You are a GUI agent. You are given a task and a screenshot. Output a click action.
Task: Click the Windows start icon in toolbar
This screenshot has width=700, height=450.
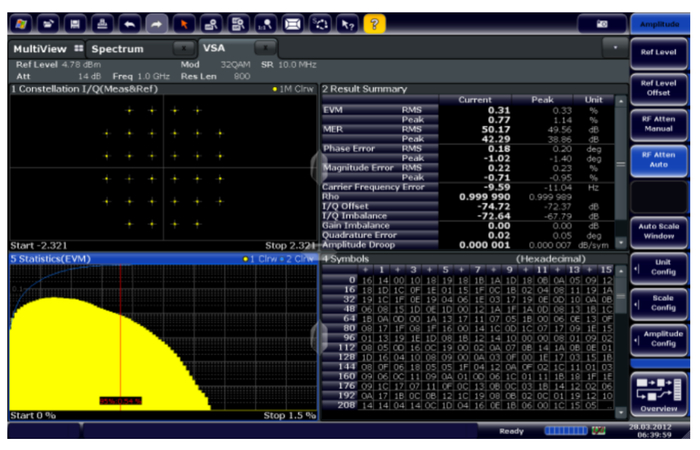[x=22, y=21]
